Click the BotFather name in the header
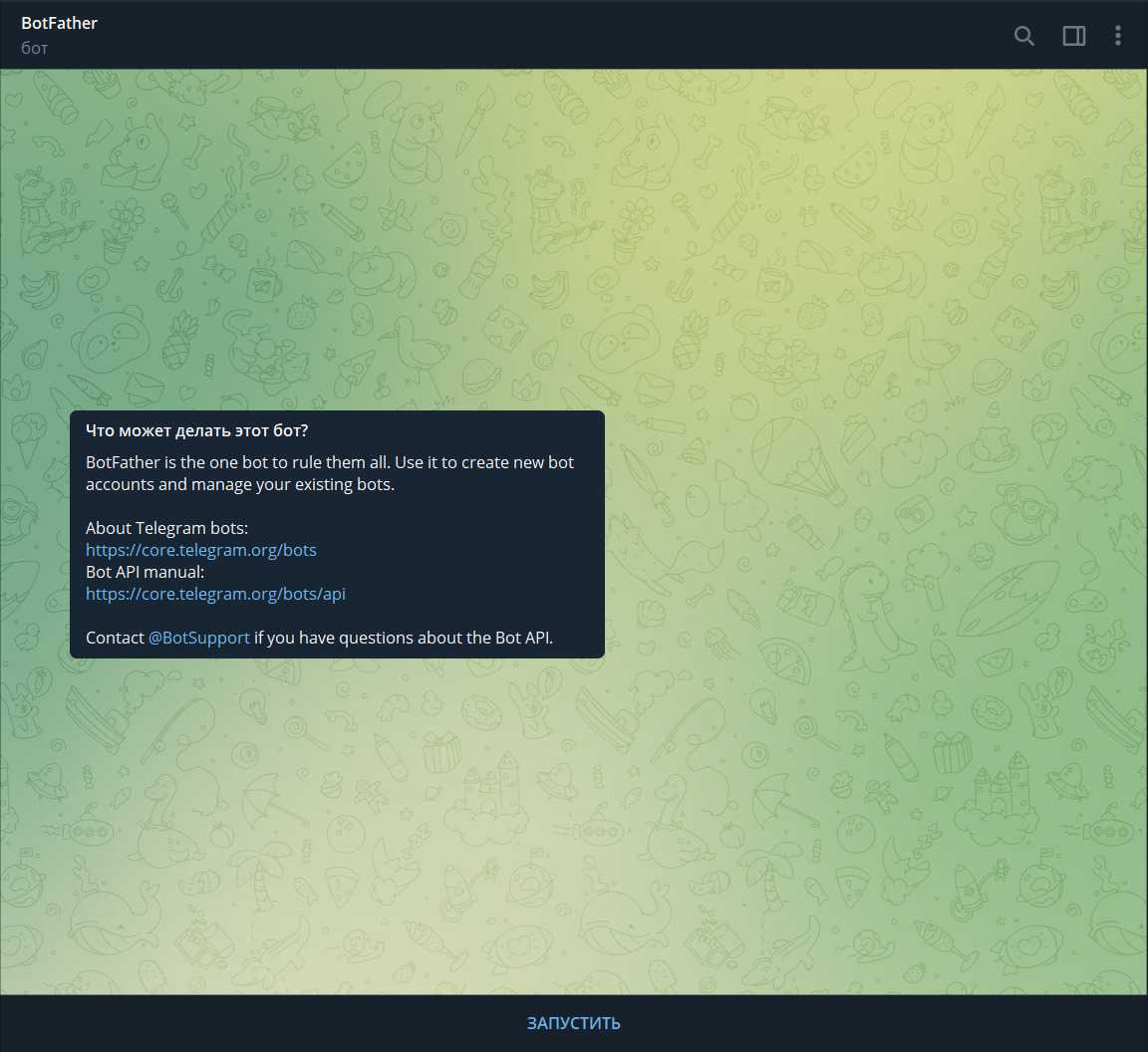This screenshot has height=1052, width=1148. coord(59,23)
